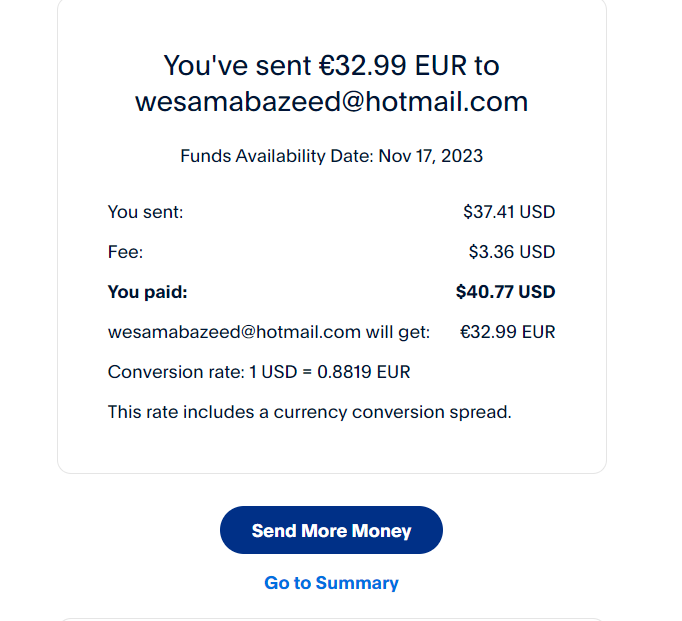The width and height of the screenshot is (682, 621).
Task: Click the "You've sent" heading text
Action: coord(238,66)
